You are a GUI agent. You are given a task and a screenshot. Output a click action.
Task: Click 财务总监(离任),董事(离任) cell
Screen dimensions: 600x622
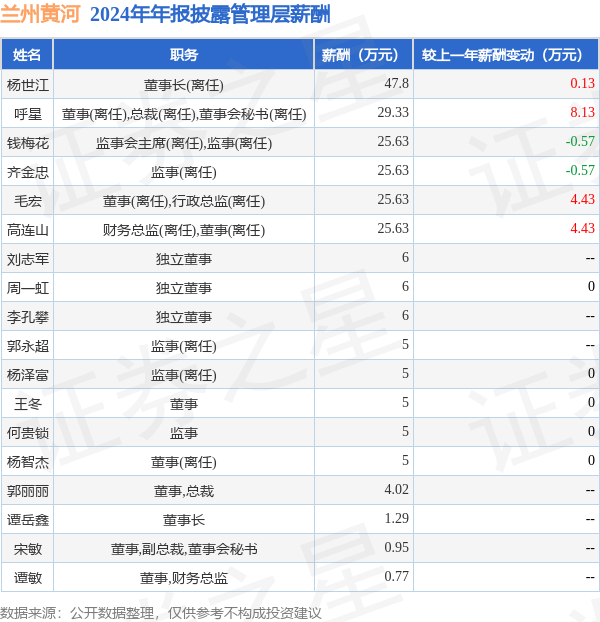184,230
